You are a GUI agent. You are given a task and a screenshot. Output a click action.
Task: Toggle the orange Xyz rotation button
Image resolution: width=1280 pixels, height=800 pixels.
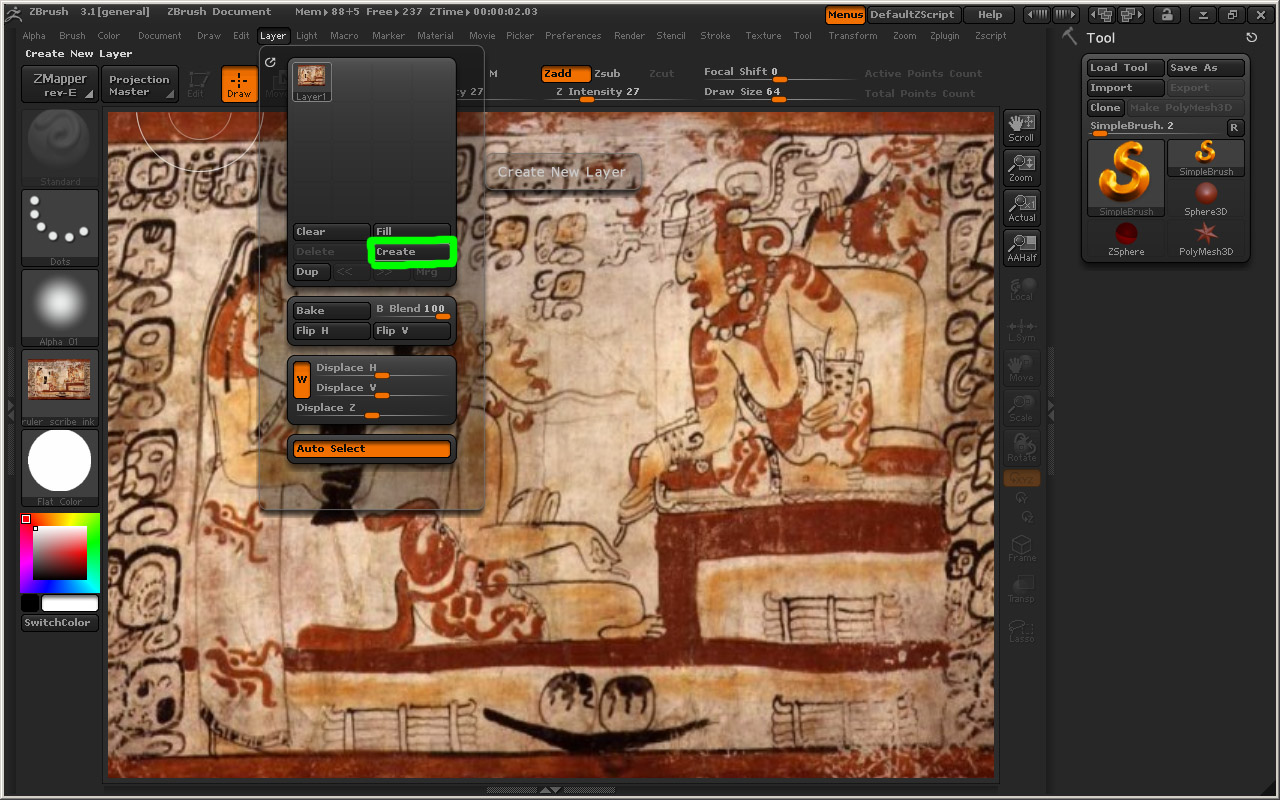[x=1021, y=479]
